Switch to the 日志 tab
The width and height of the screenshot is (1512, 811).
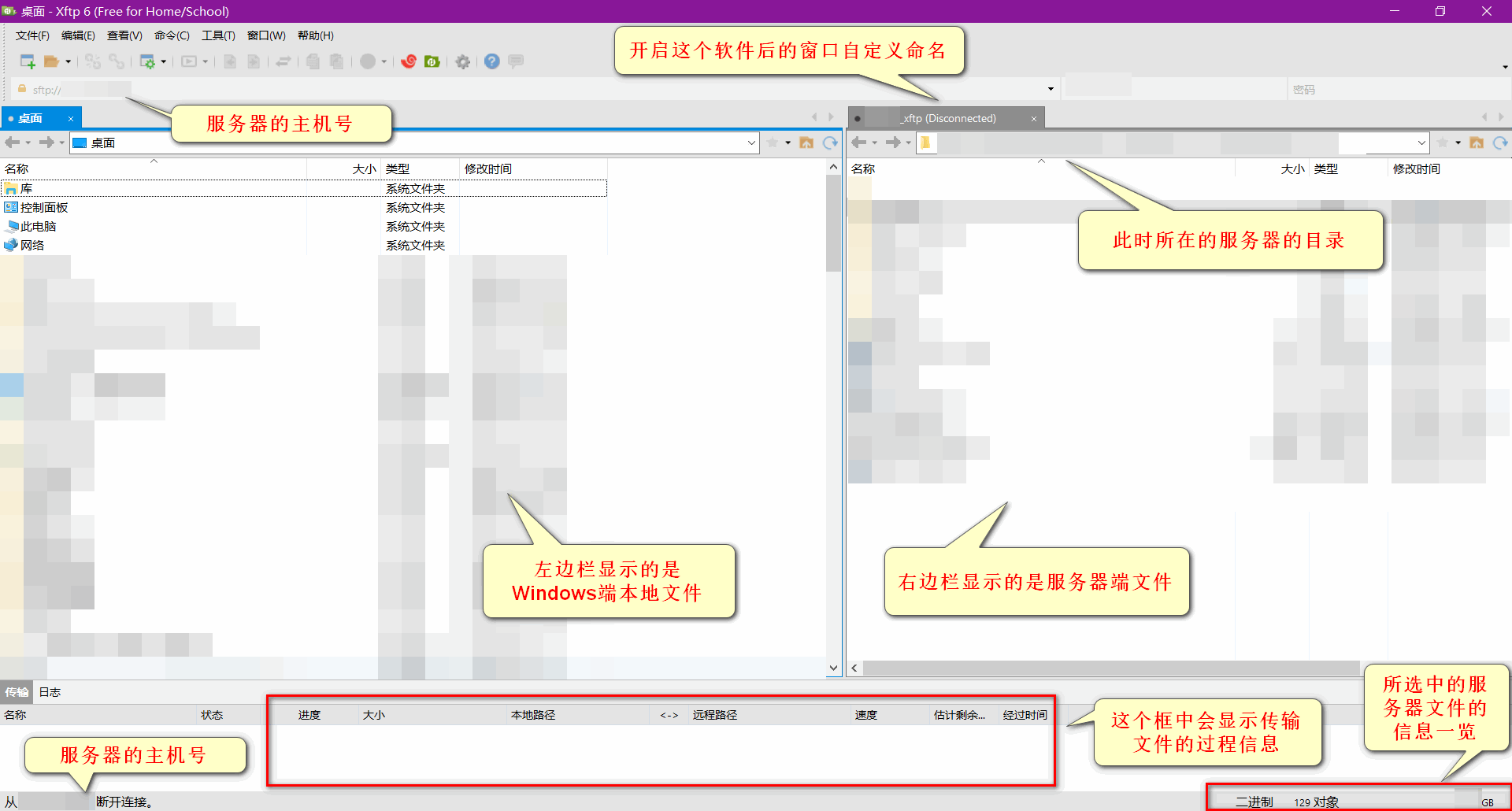click(50, 692)
